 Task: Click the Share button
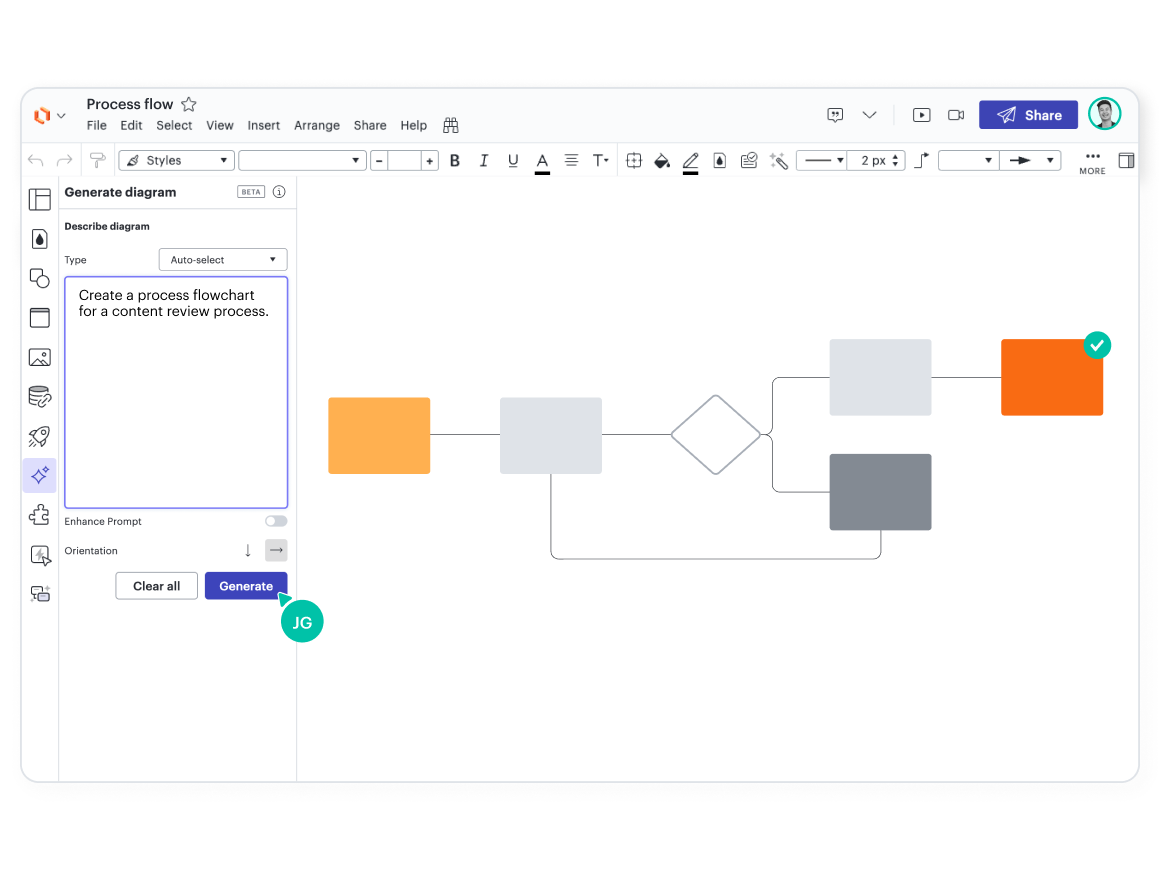click(1028, 115)
